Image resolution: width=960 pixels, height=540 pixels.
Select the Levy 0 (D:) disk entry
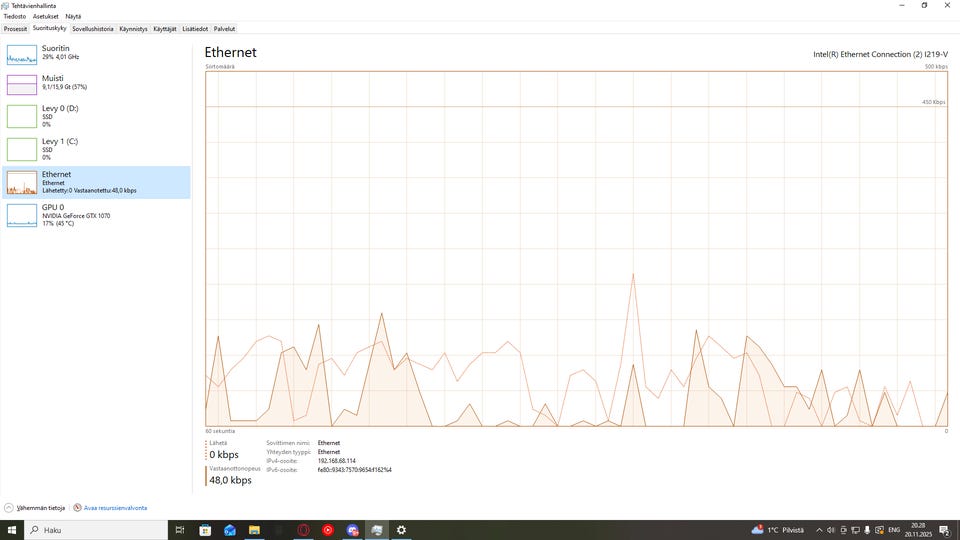click(x=96, y=116)
